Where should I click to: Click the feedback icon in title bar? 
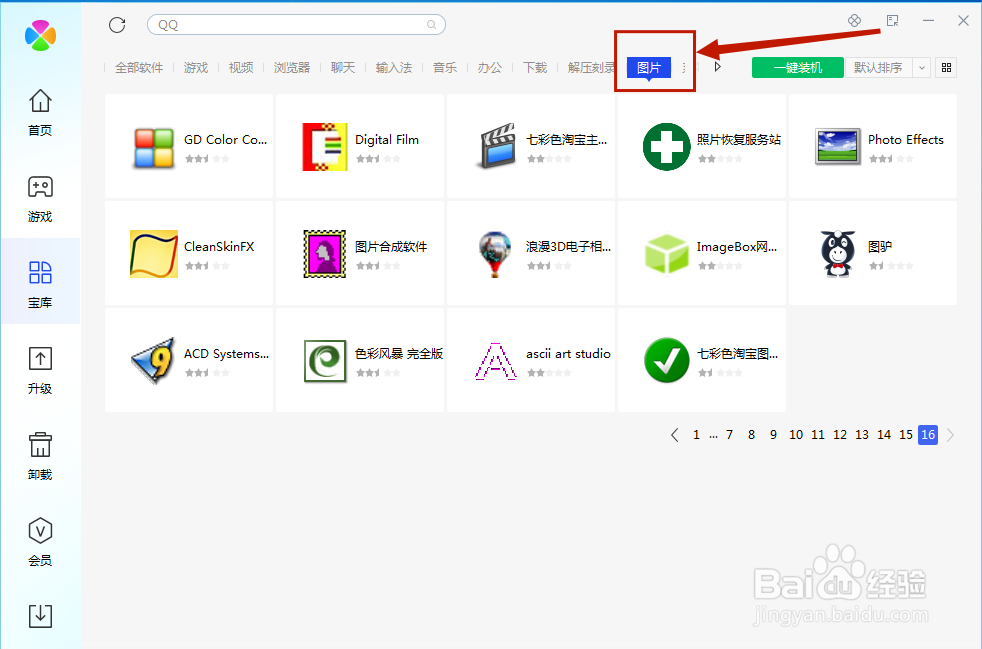[x=892, y=21]
